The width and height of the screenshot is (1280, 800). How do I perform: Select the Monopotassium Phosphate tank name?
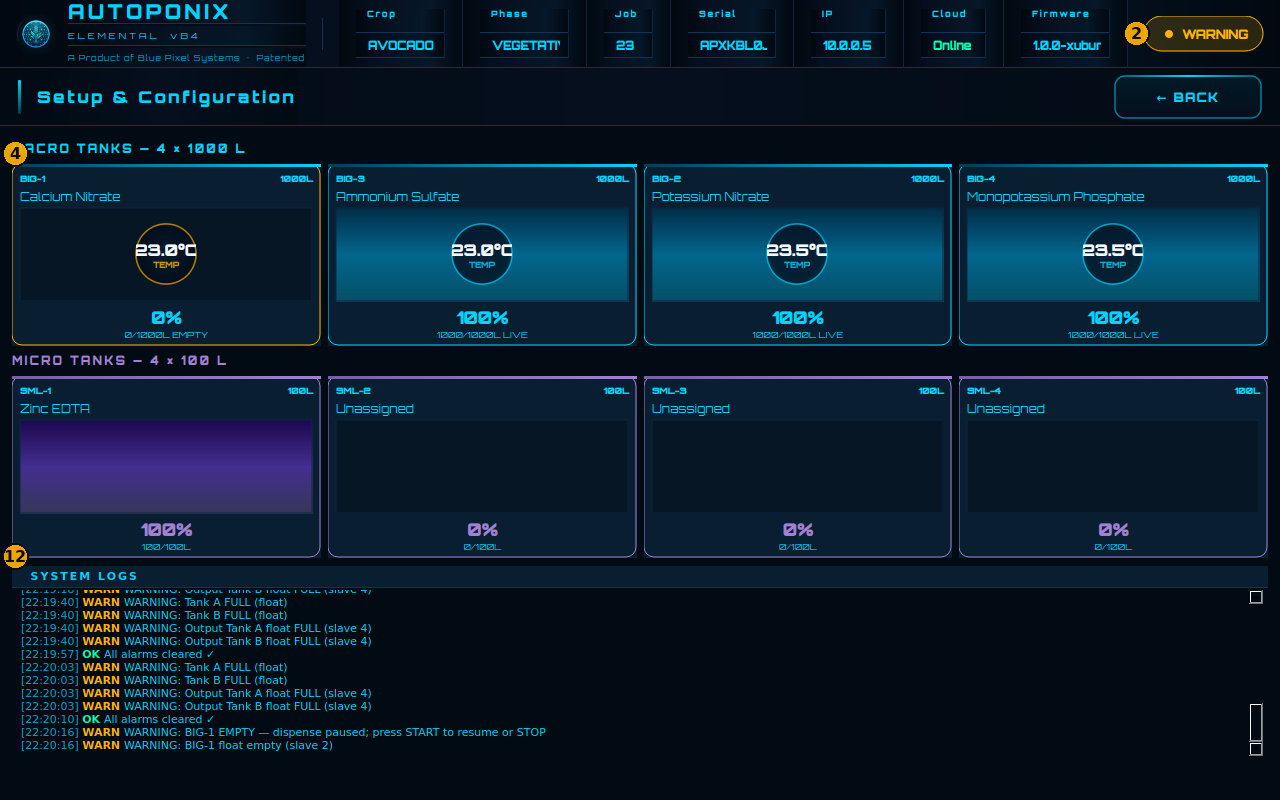pos(1056,197)
